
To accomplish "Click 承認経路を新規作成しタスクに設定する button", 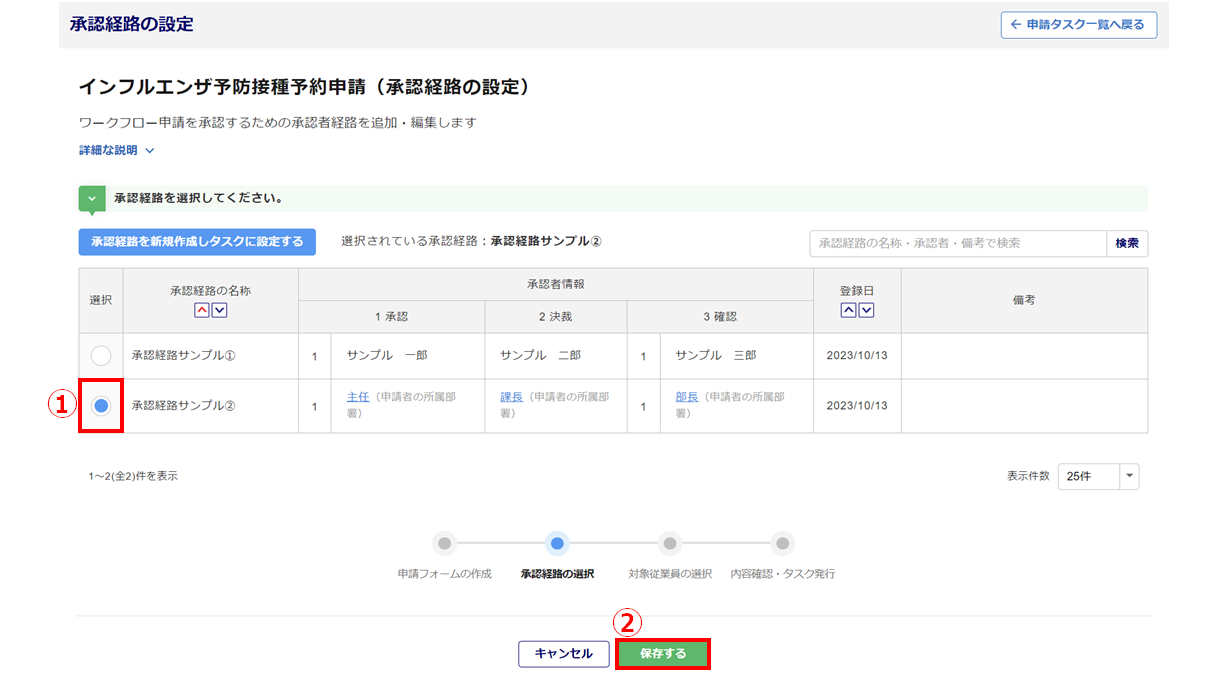I will (x=197, y=242).
